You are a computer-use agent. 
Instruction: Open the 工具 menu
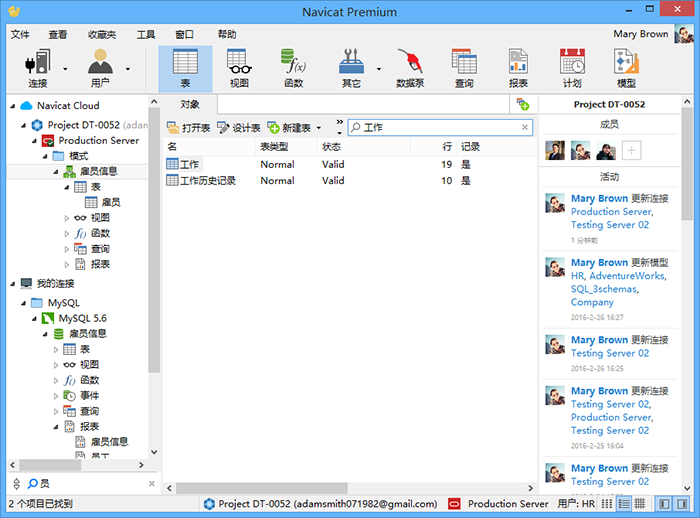[x=146, y=34]
